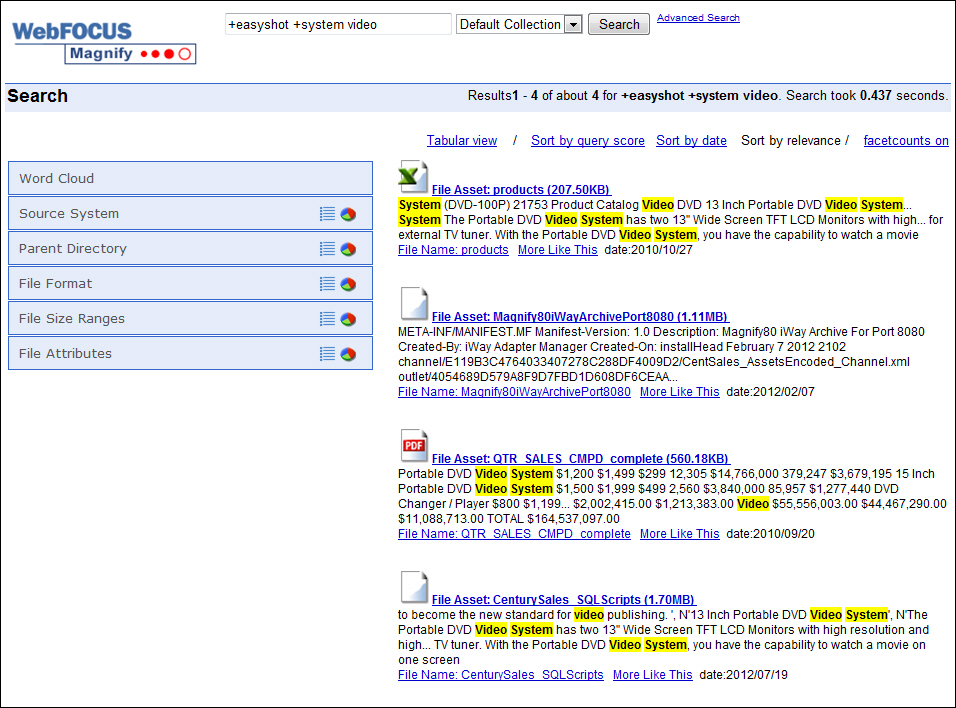Click File Name: CenturySales_SQLScripts link
This screenshot has height=708, width=956.
[x=501, y=675]
